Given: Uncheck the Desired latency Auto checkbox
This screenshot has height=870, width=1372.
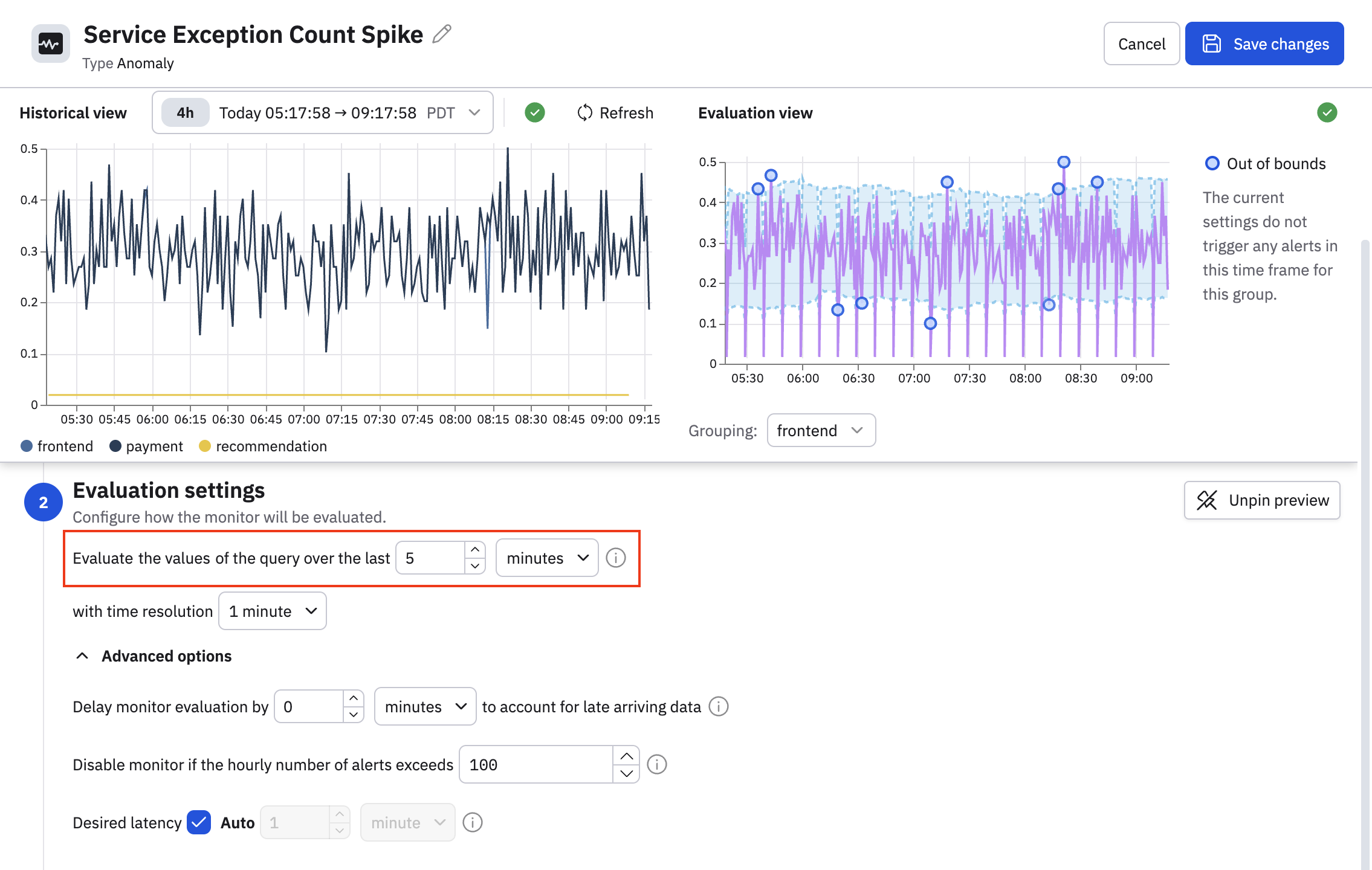Looking at the screenshot, I should pyautogui.click(x=198, y=822).
